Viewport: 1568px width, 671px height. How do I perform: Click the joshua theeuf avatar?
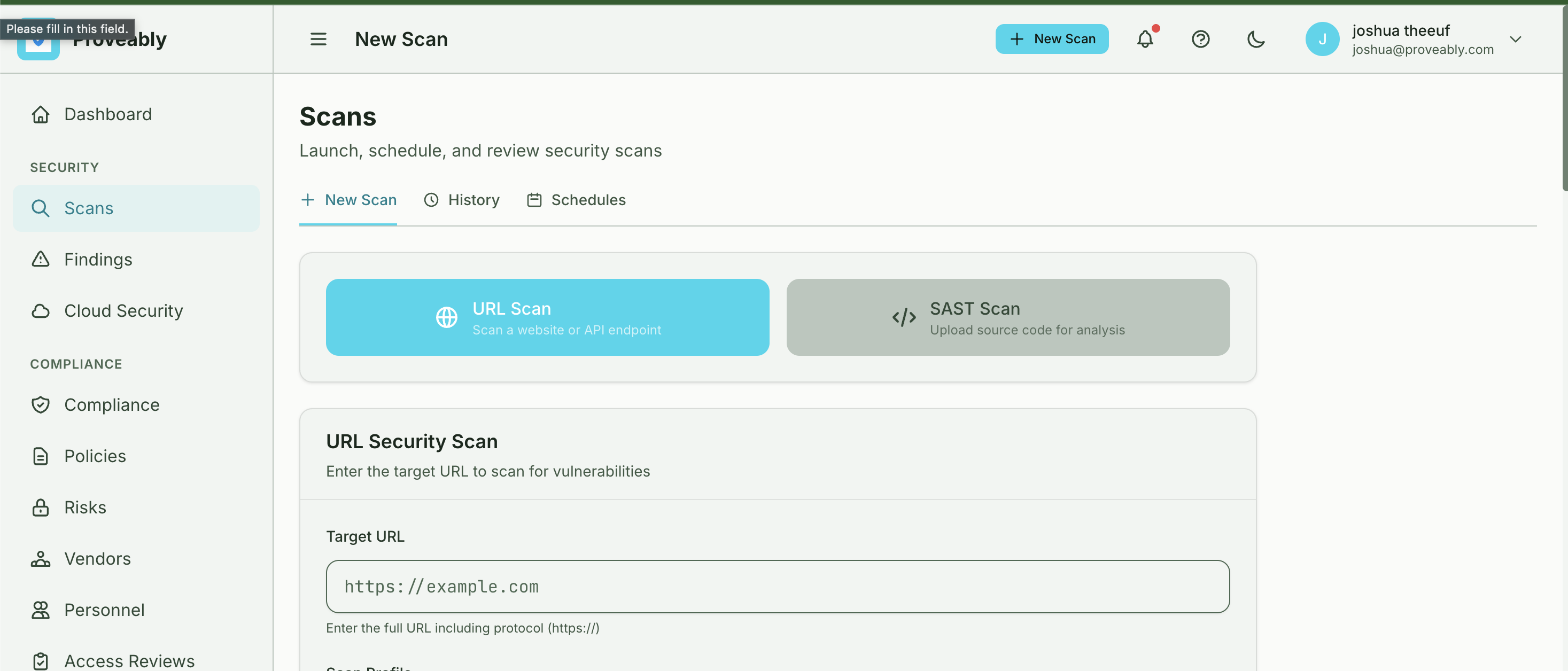point(1322,39)
